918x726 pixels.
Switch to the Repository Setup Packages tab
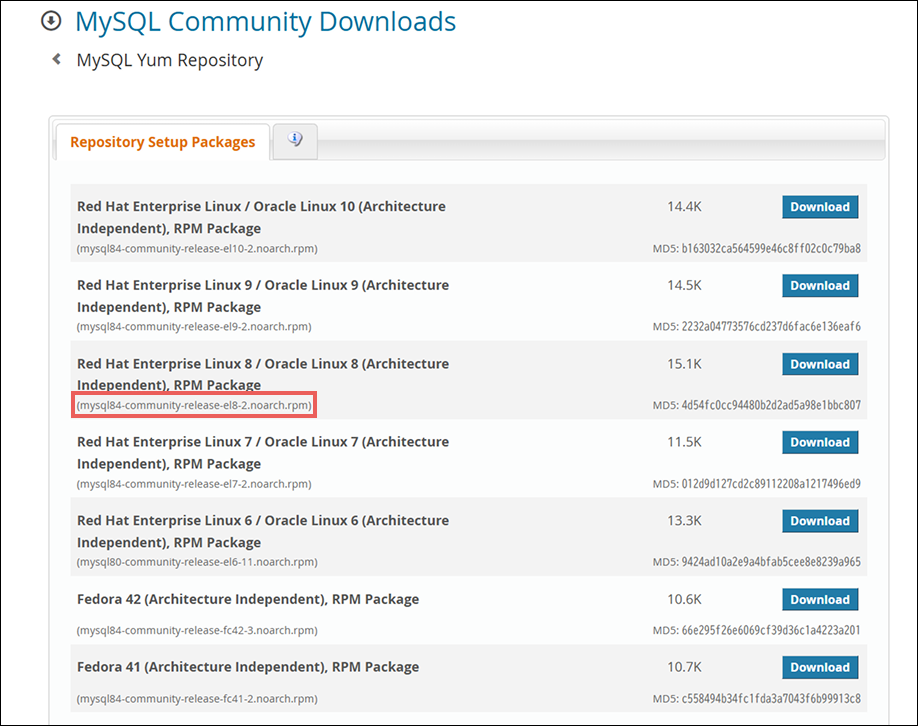pos(162,142)
